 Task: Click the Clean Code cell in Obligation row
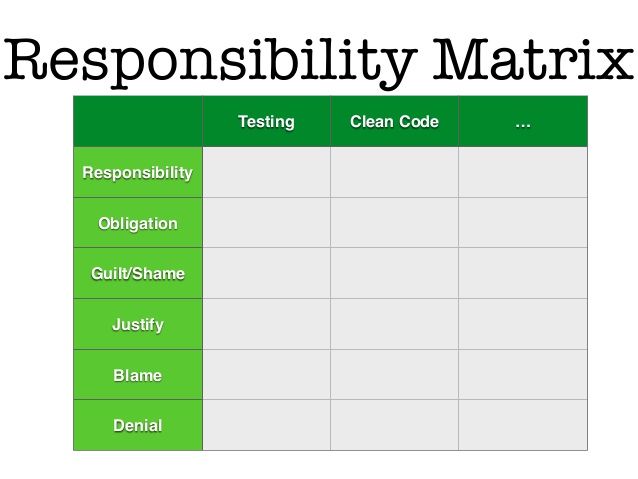(x=394, y=223)
